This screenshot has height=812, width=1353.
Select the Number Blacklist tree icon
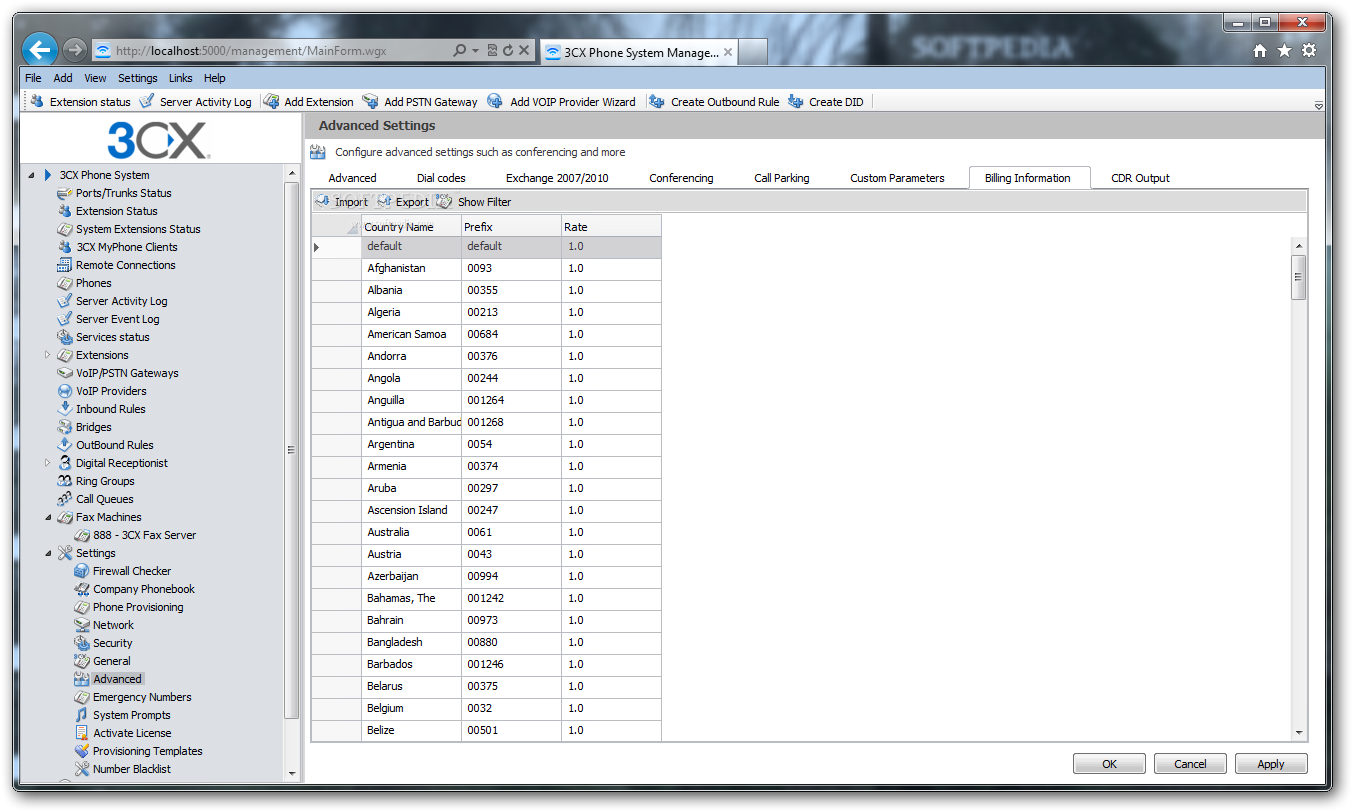[82, 769]
